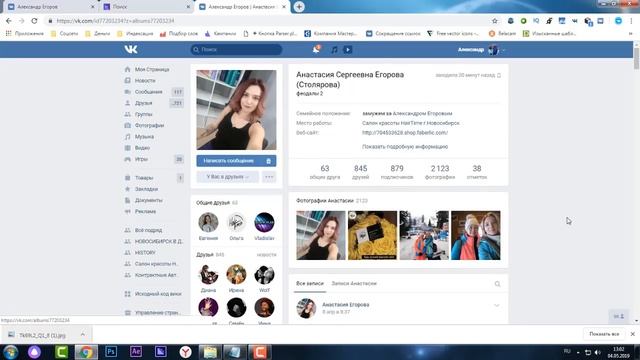640x360 pixels.
Task: Click the 38 отметок counter
Action: pyautogui.click(x=477, y=172)
